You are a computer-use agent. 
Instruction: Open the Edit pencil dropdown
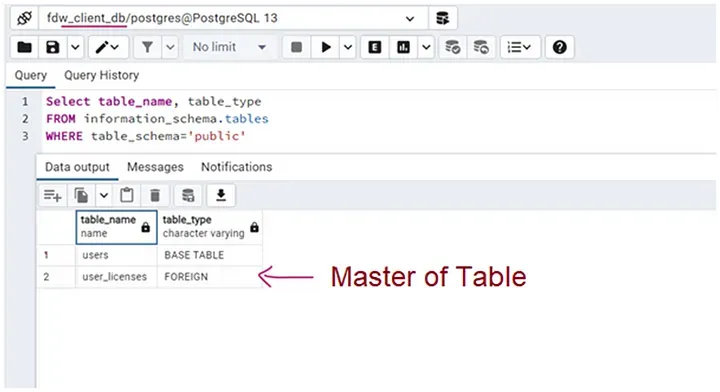tap(108, 47)
